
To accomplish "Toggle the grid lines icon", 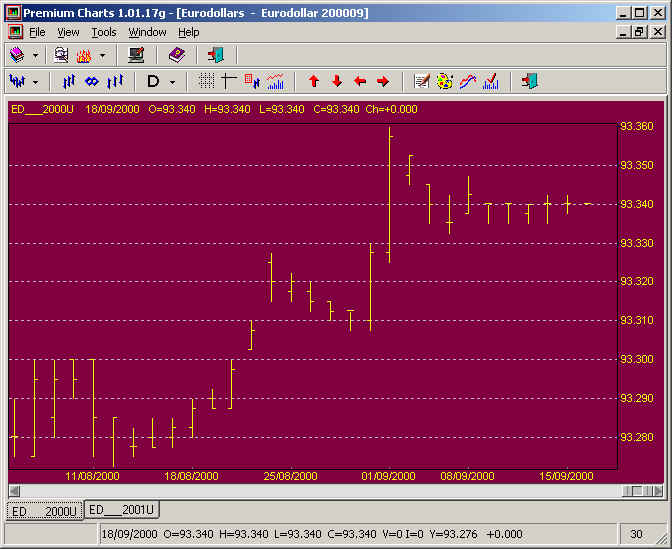I will [206, 81].
